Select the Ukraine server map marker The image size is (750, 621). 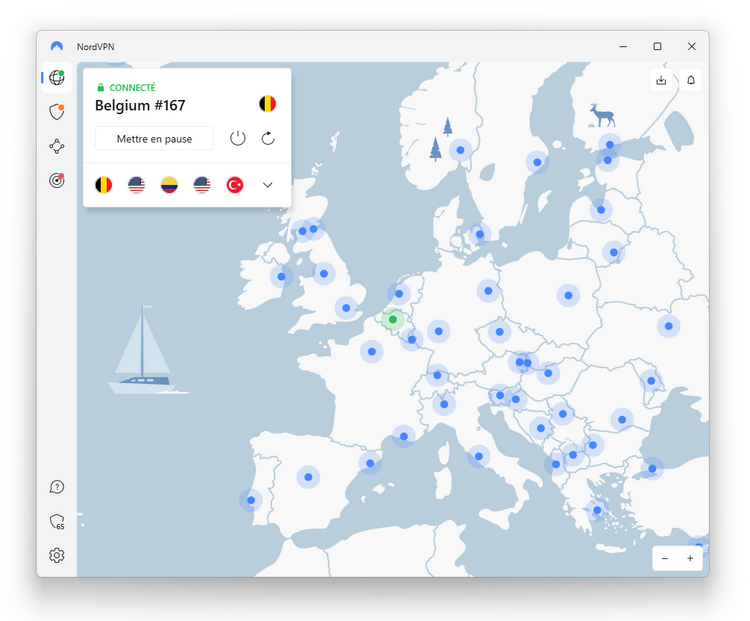pos(669,326)
